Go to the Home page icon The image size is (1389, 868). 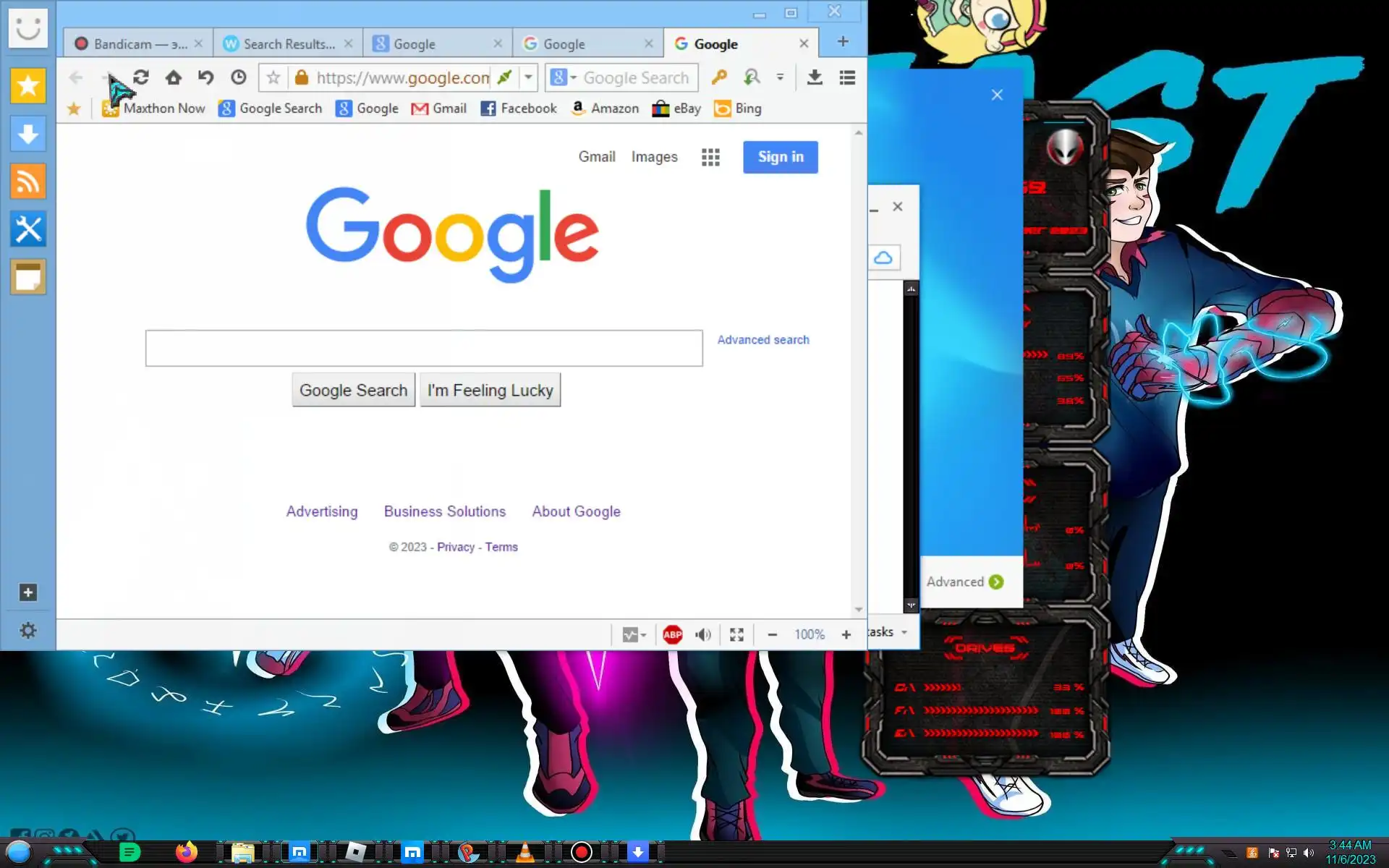173,77
